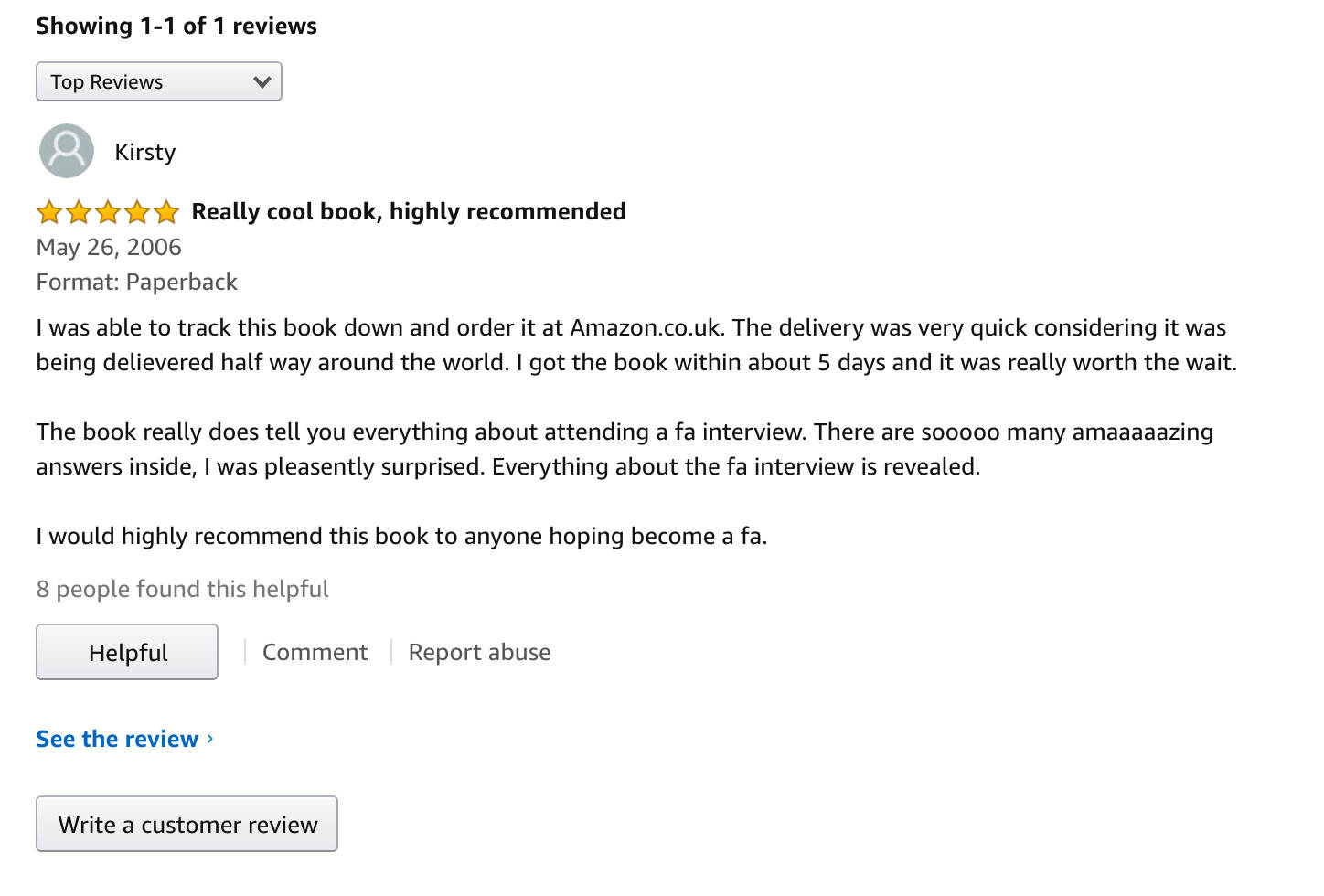Click the fifth gold rating star
1324x896 pixels.
[x=166, y=212]
